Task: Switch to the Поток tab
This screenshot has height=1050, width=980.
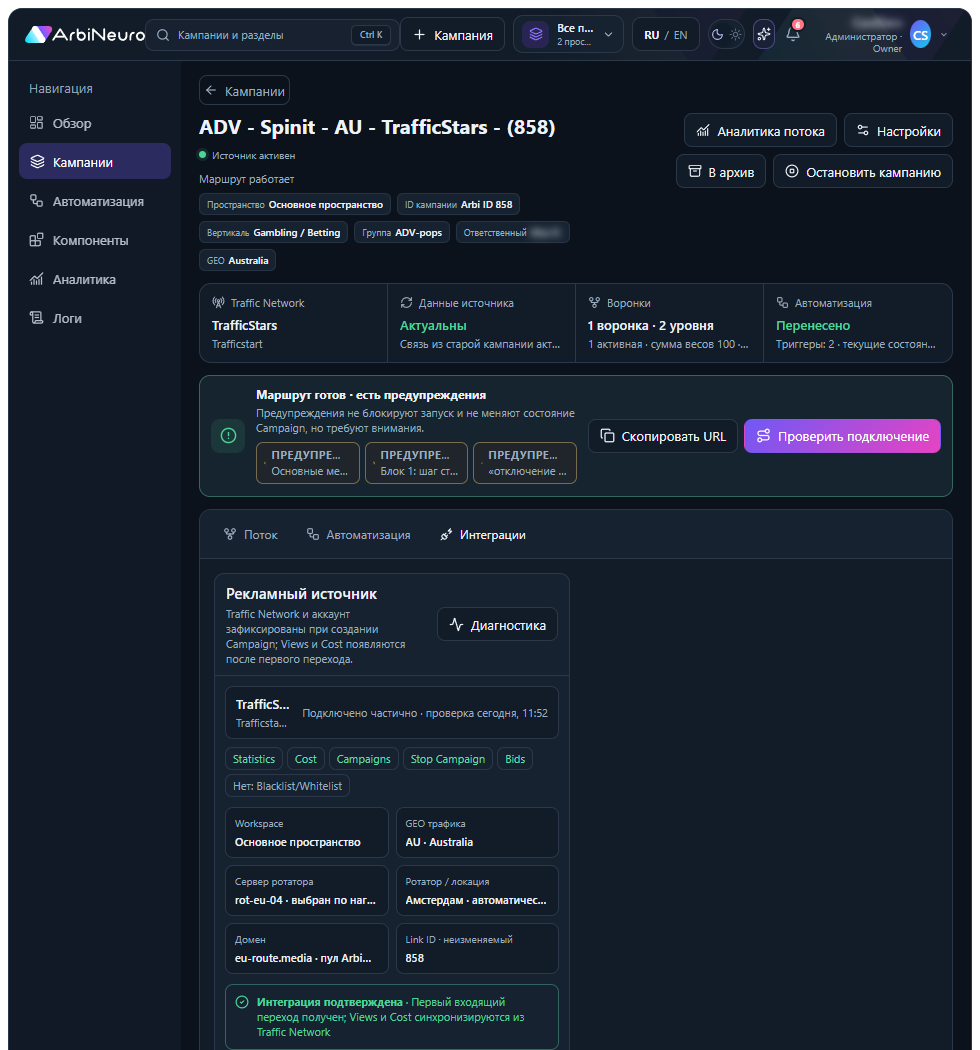Action: pos(251,534)
